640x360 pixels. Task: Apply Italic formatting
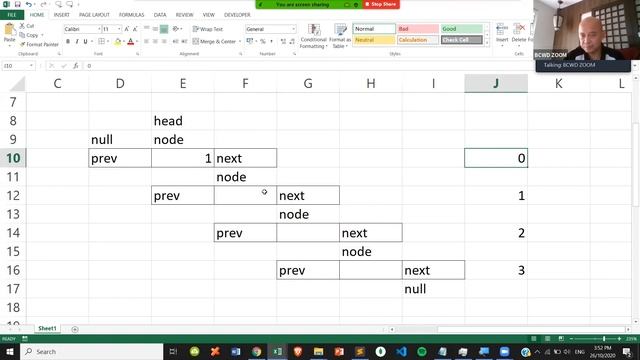point(77,41)
